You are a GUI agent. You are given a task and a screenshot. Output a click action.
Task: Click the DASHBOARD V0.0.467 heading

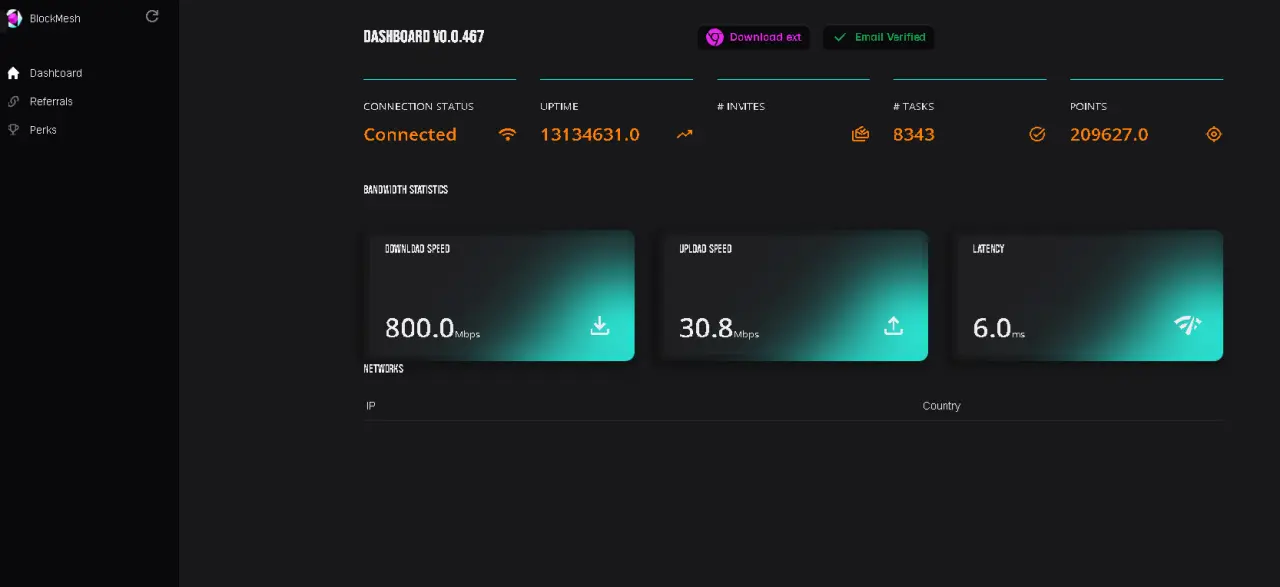point(424,37)
